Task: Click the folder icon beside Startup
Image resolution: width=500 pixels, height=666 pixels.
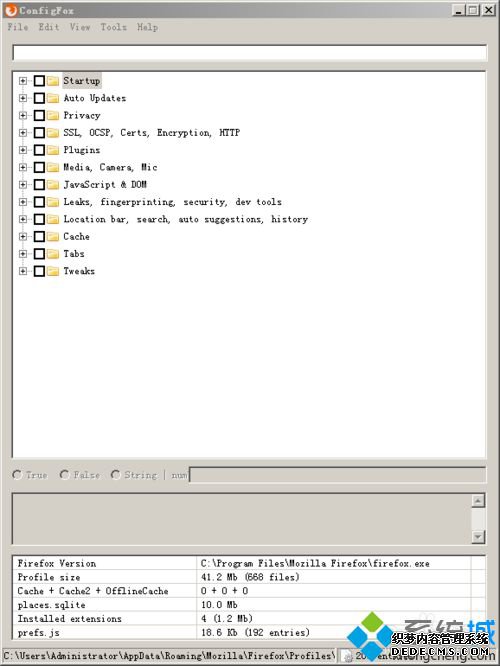Action: click(x=53, y=81)
